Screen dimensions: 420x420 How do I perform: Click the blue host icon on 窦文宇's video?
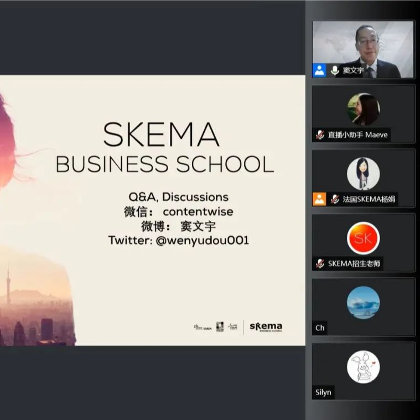point(319,70)
